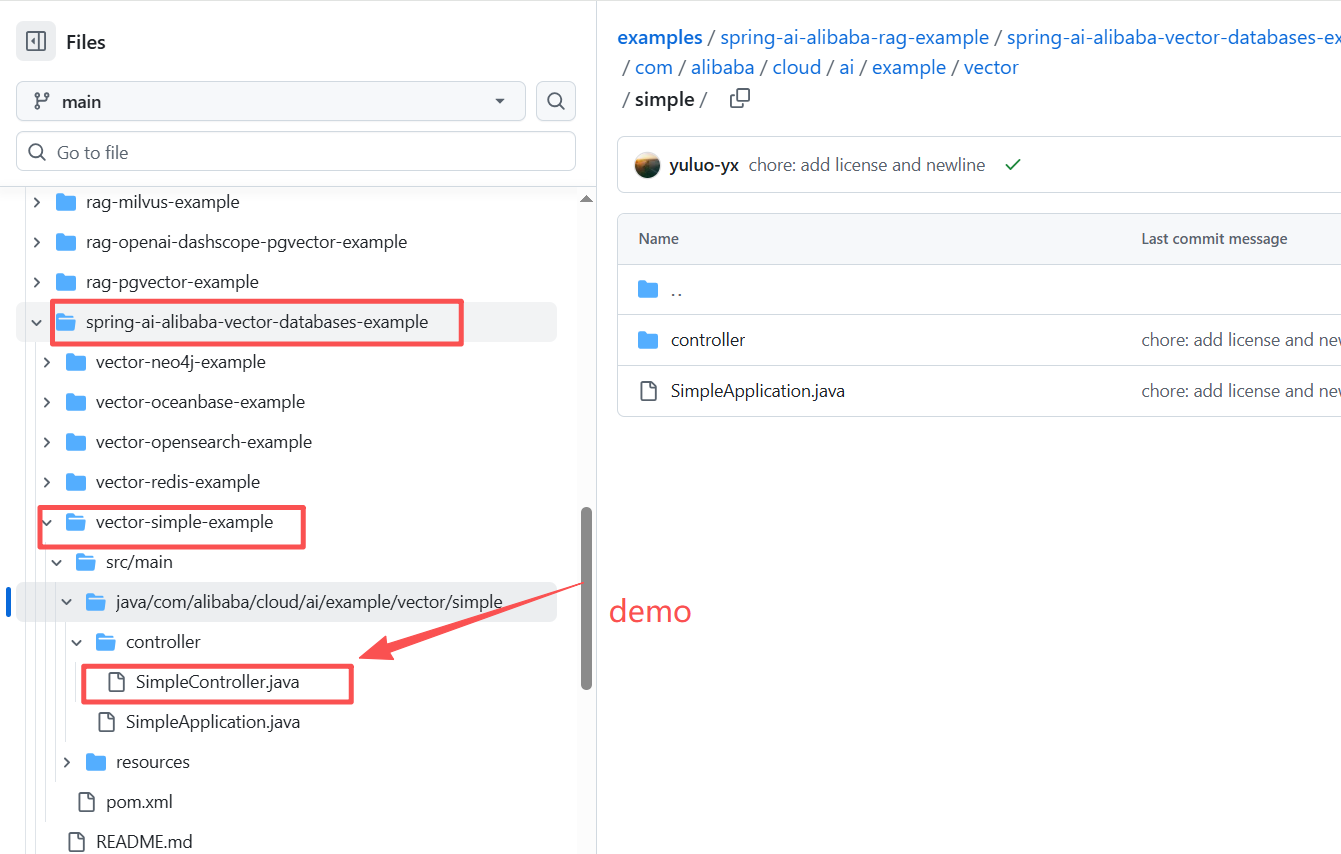The image size is (1341, 854).
Task: Open the ai breadcrumb link
Action: [846, 67]
